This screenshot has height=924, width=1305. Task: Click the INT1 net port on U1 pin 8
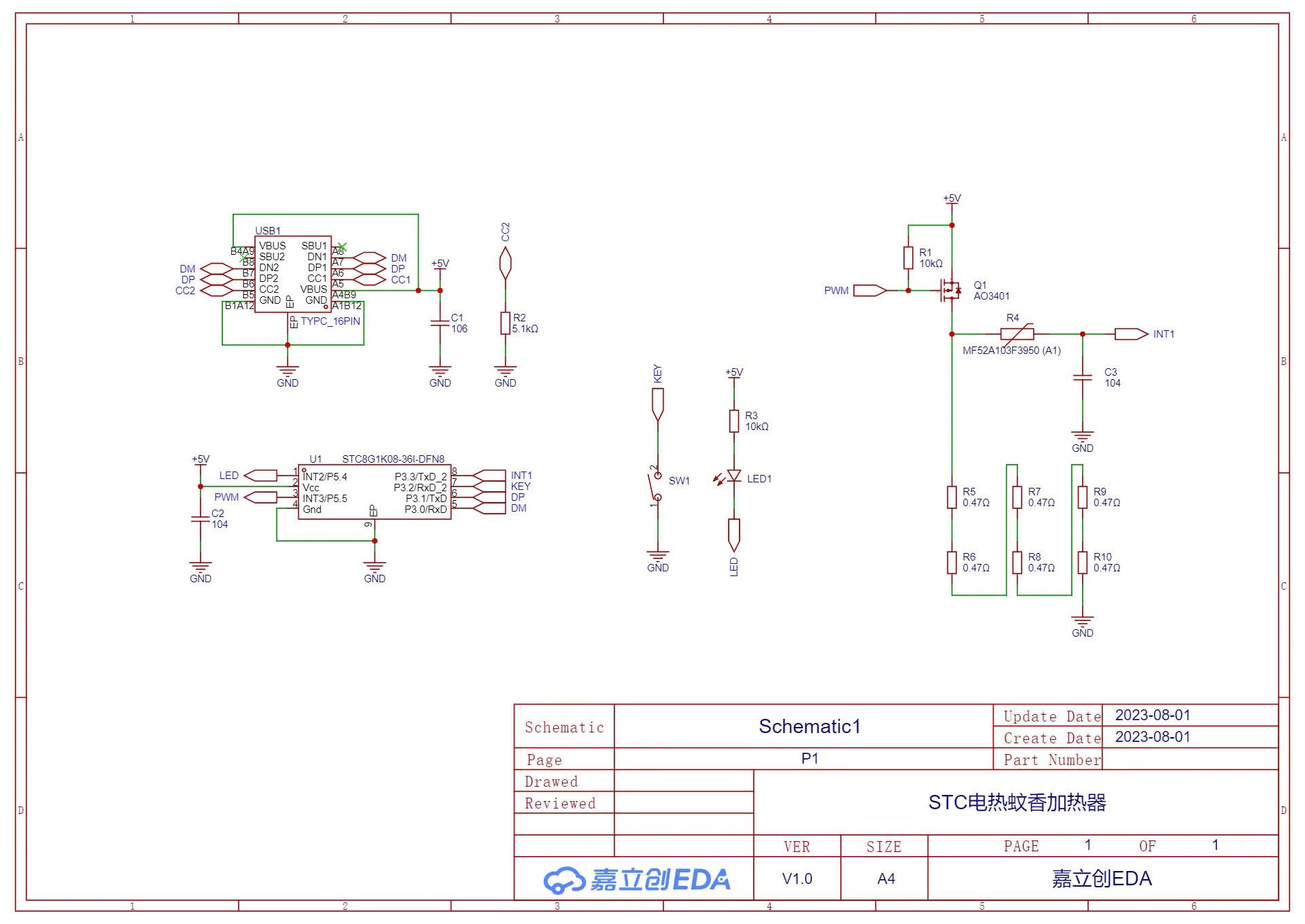click(489, 476)
